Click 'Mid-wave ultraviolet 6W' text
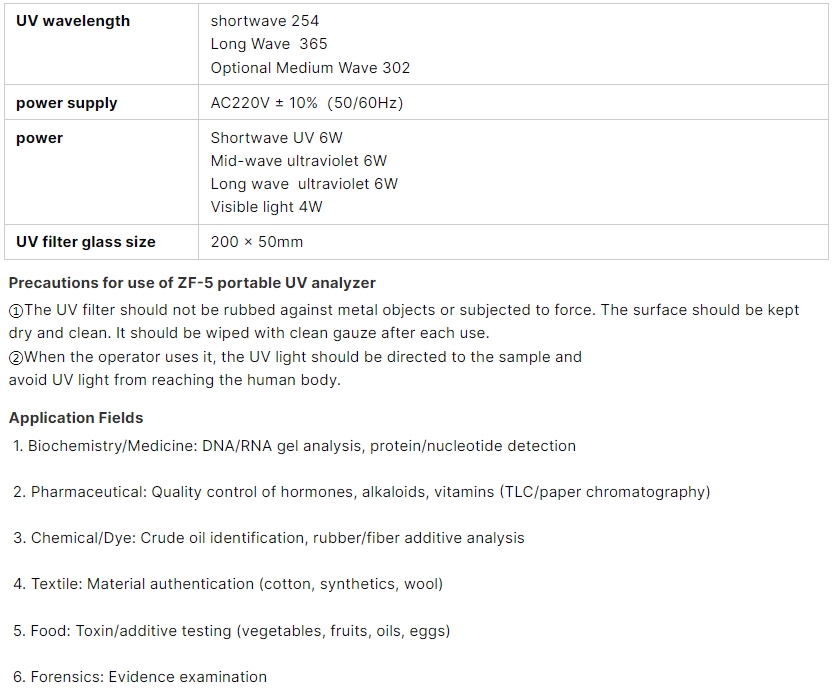Screen dimensions: 834x691 click(x=299, y=161)
